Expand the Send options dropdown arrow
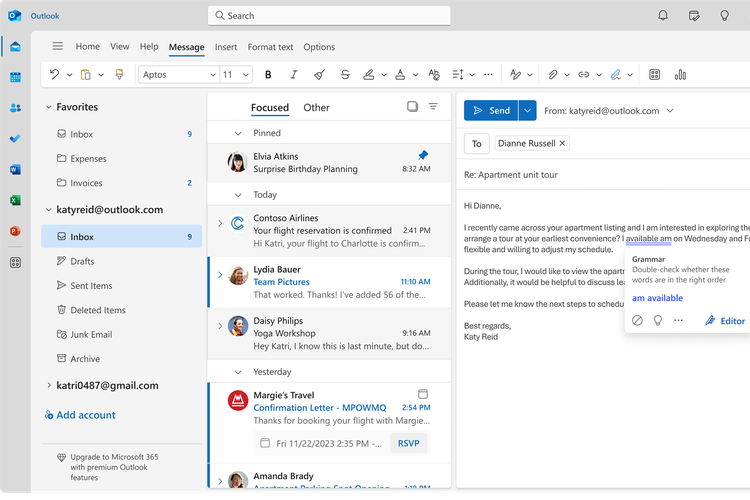750x500 pixels. tap(528, 111)
